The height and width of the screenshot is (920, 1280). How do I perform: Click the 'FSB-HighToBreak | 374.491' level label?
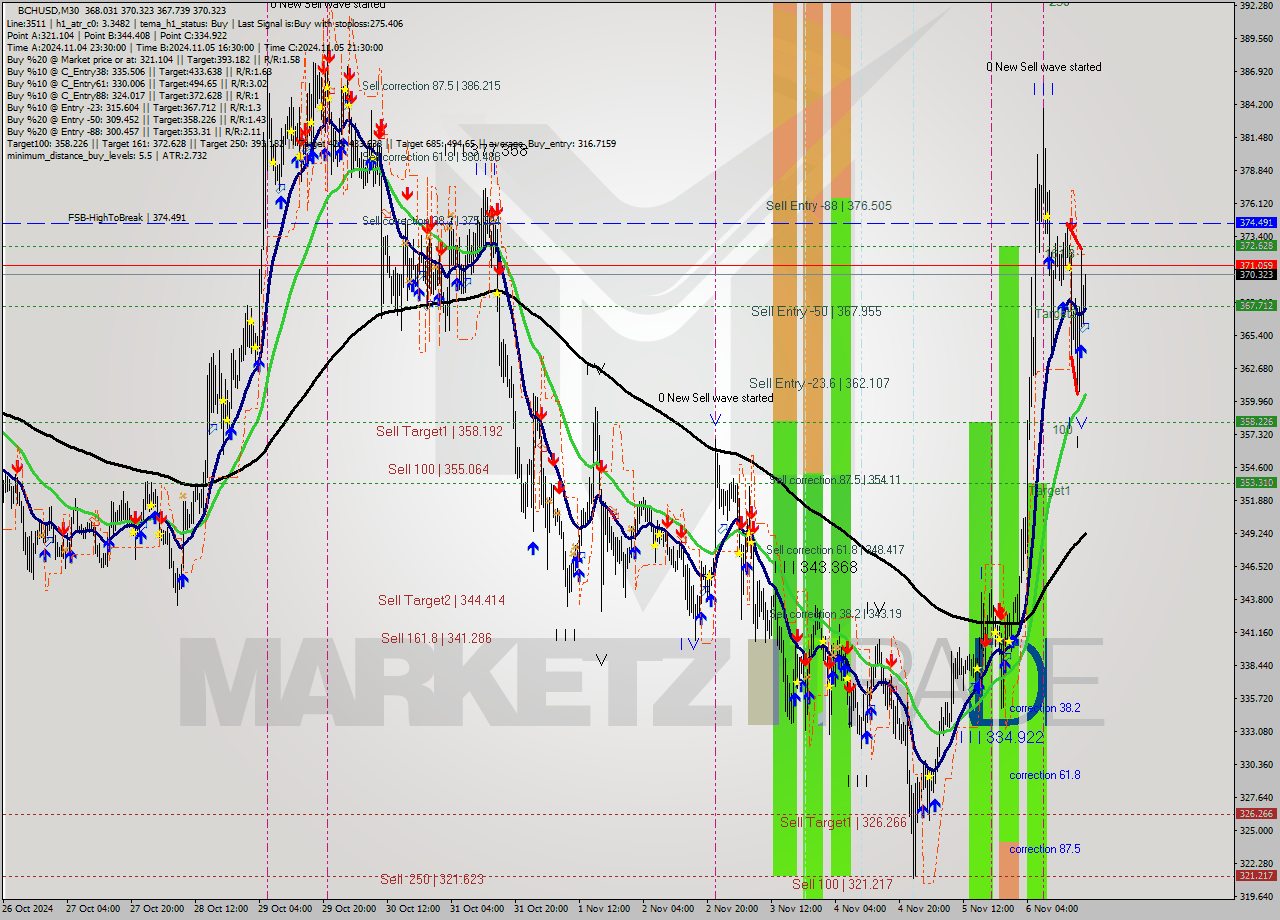click(127, 218)
